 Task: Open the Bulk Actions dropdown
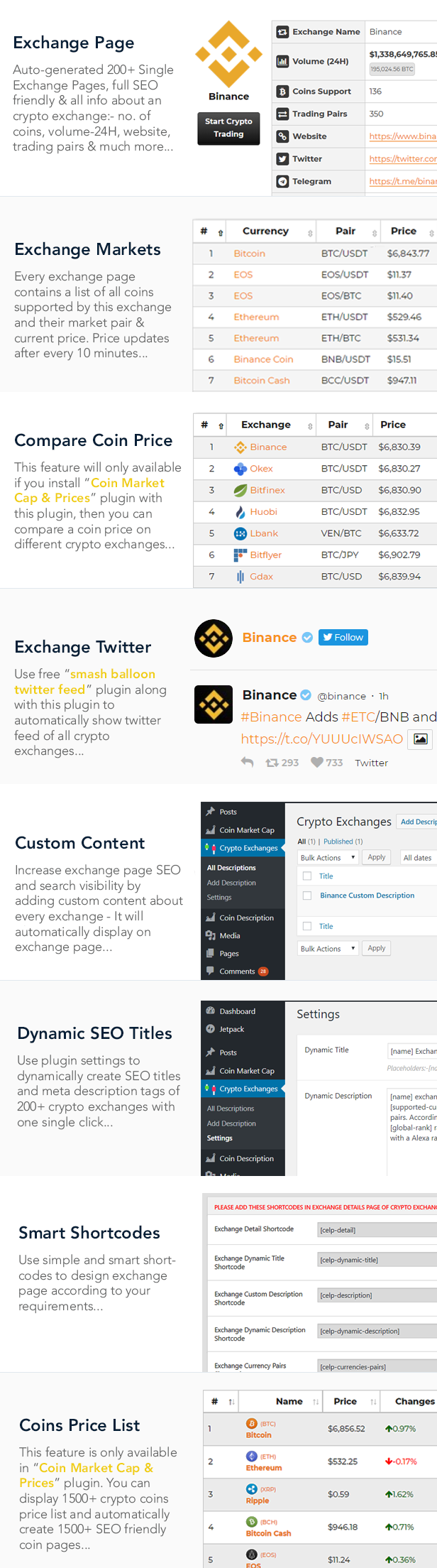(x=327, y=857)
